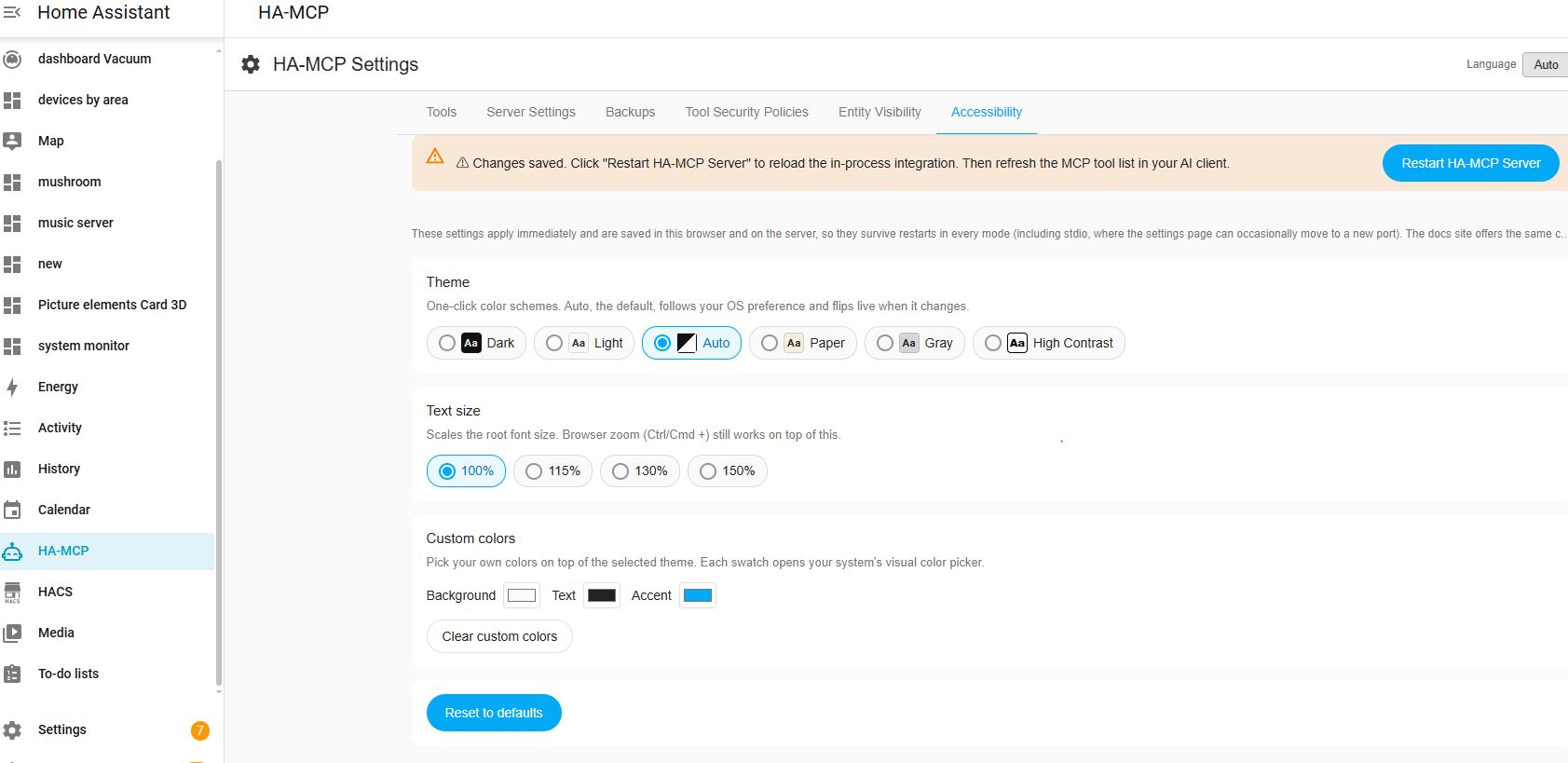Switch to the Accessibility tab
The image size is (1568, 763).
[987, 112]
